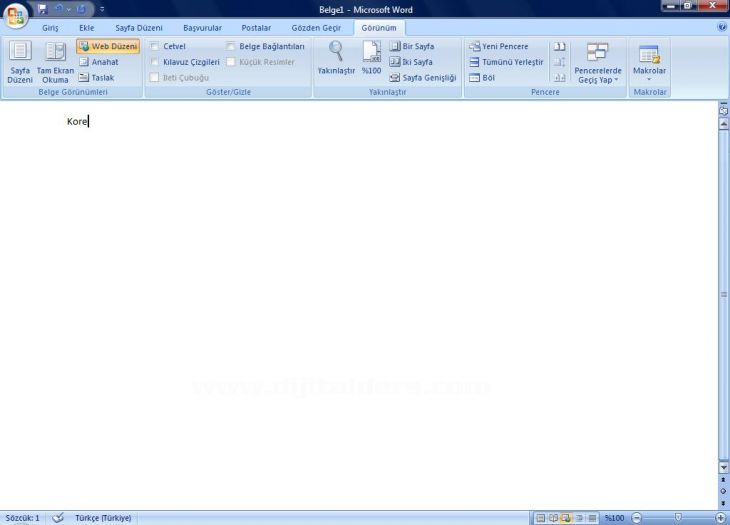This screenshot has width=730, height=525.
Task: Switch to Anahat outline view
Action: [99, 62]
